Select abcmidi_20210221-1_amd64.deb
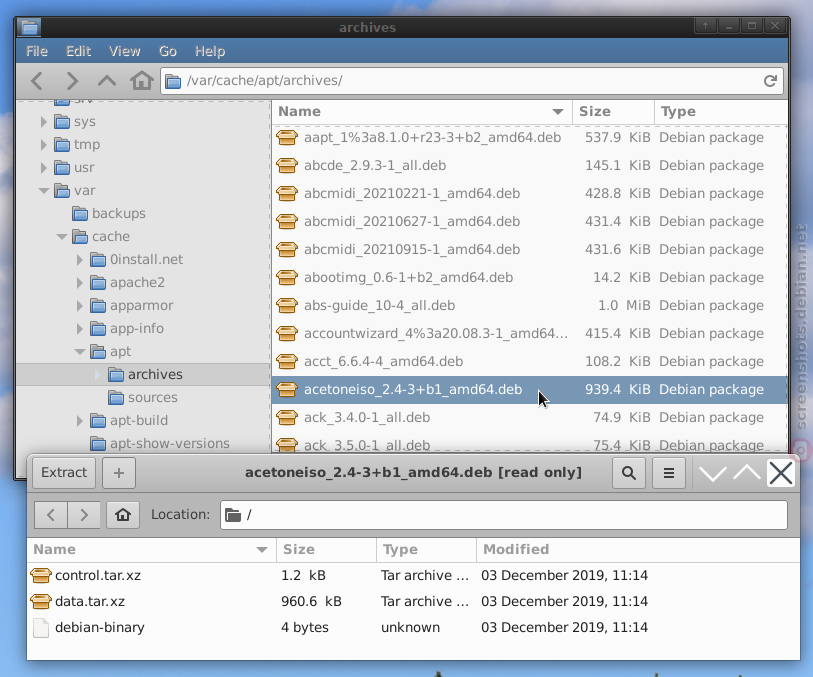Viewport: 813px width, 677px height. pyautogui.click(x=529, y=193)
